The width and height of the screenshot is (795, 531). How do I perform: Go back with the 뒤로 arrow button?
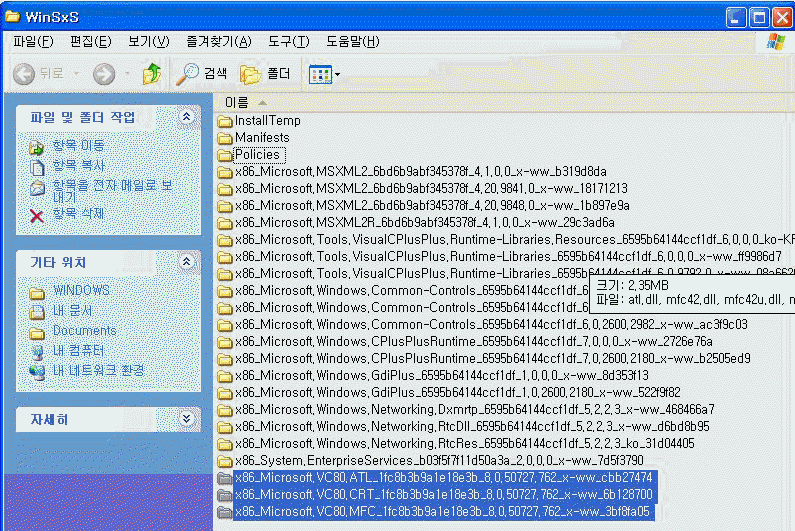pyautogui.click(x=39, y=74)
